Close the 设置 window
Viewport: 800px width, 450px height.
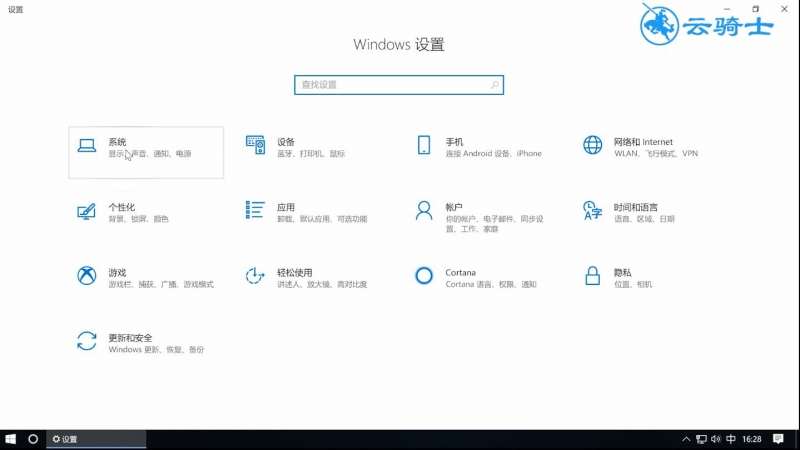pos(784,9)
